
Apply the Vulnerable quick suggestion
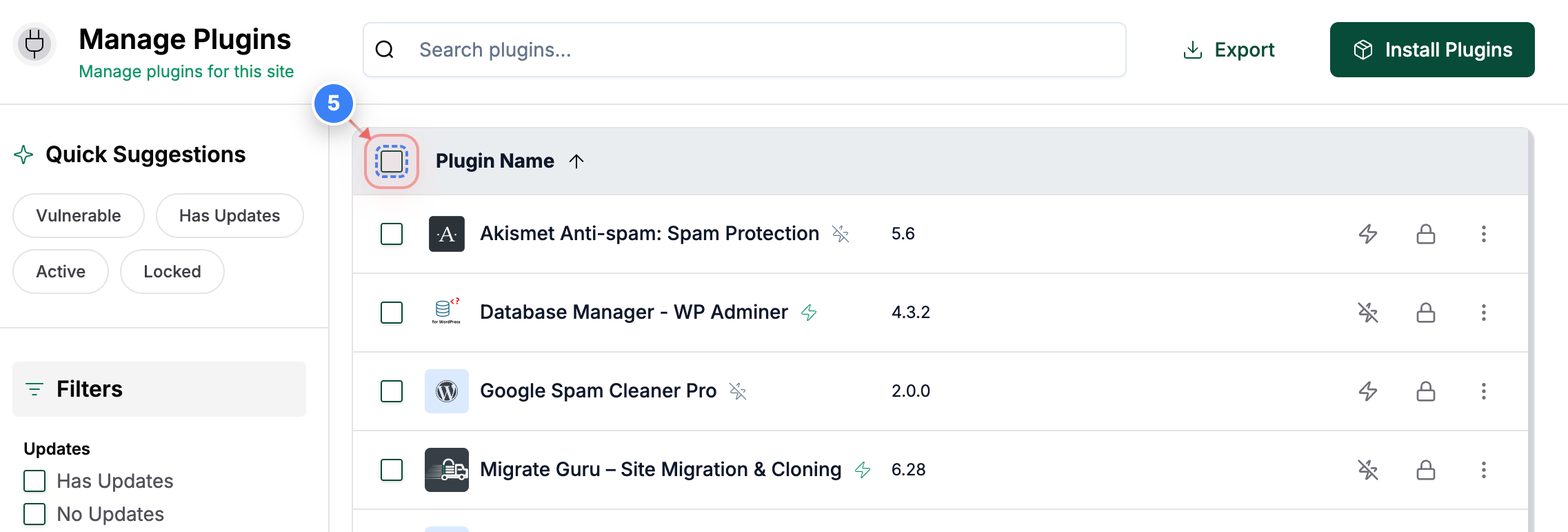79,216
